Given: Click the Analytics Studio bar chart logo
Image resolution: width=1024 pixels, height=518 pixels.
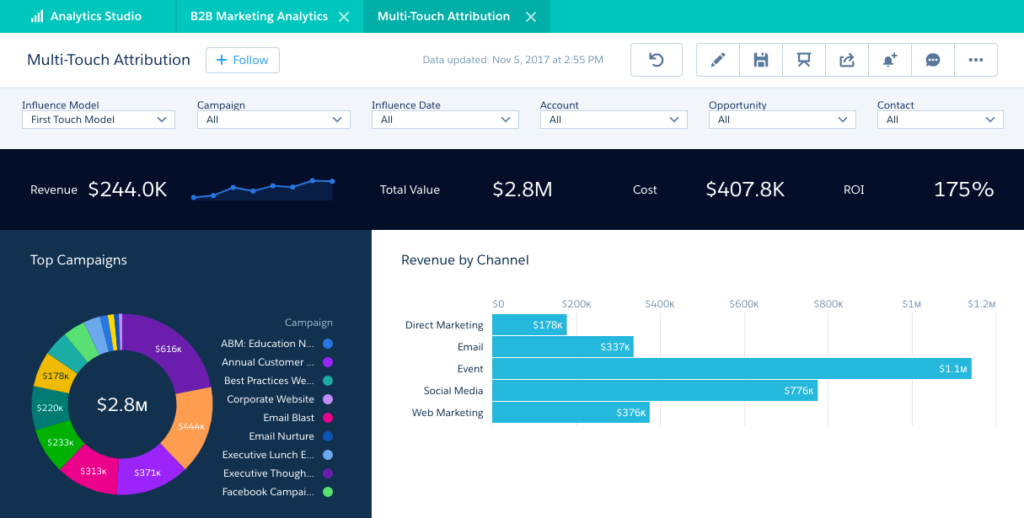Looking at the screenshot, I should pos(37,16).
